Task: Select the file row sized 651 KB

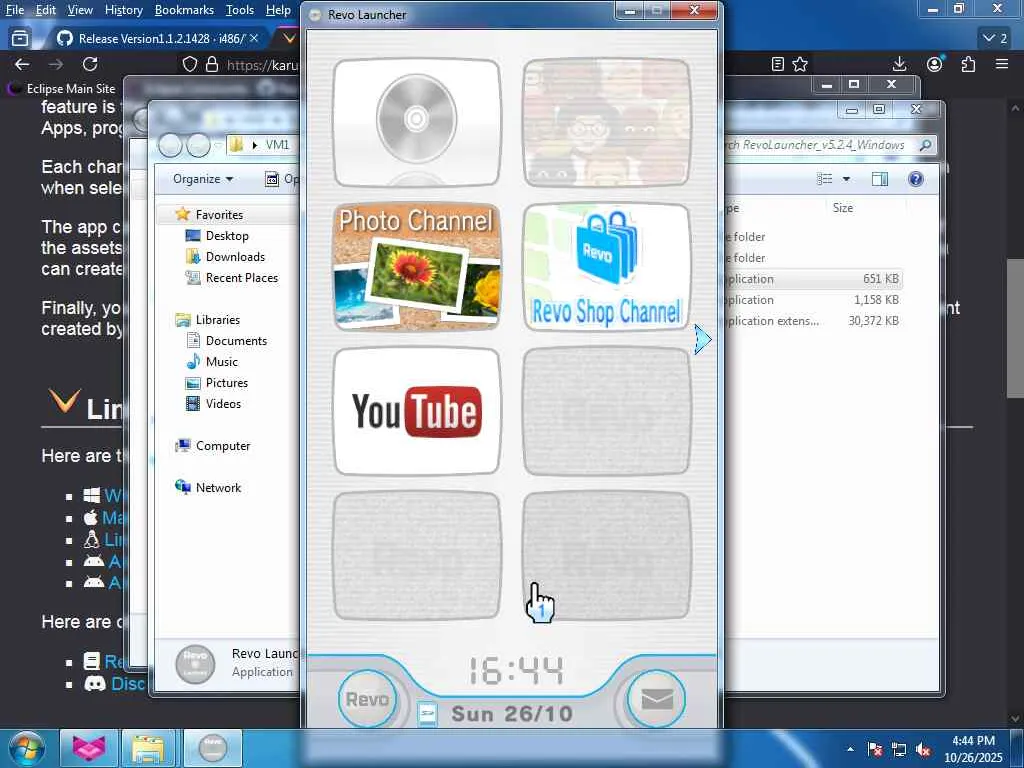Action: coord(813,279)
